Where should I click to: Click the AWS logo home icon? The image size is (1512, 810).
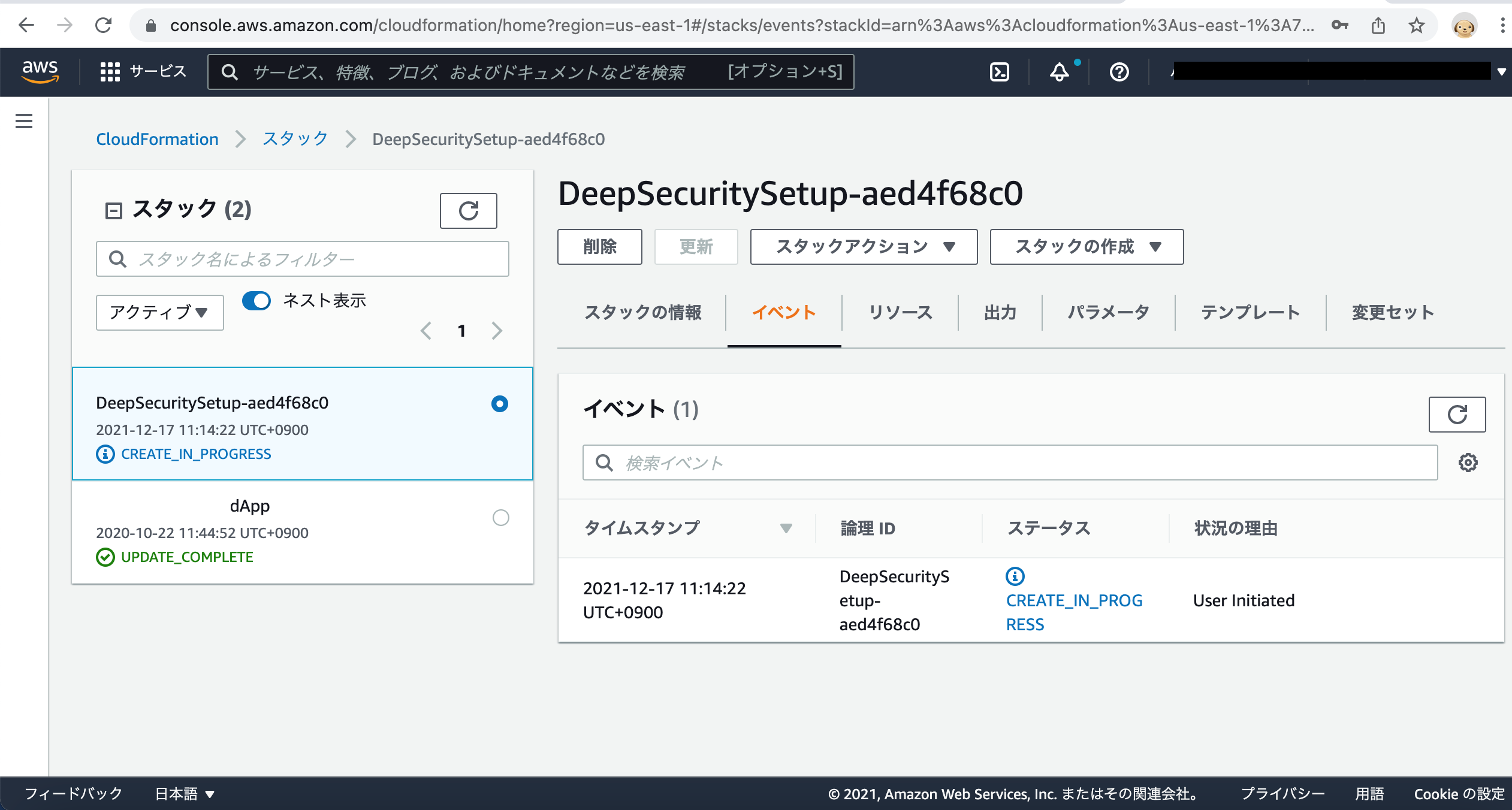pyautogui.click(x=40, y=71)
